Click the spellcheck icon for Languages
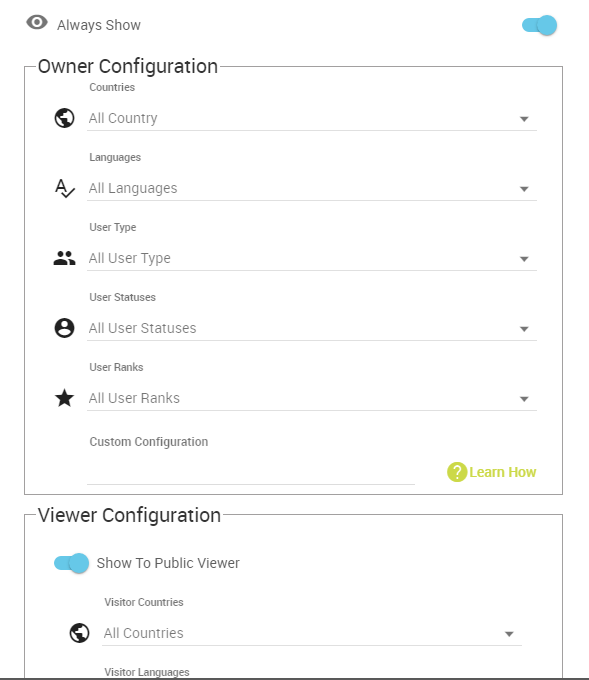589x680 pixels. 65,188
